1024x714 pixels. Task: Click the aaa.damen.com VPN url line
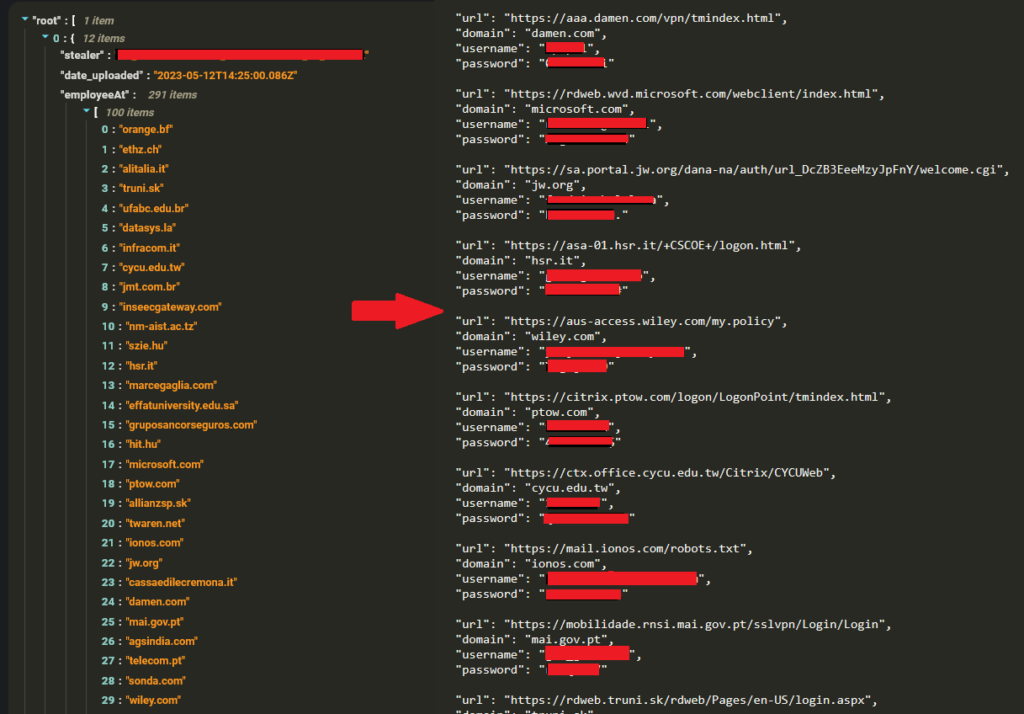pyautogui.click(x=621, y=18)
